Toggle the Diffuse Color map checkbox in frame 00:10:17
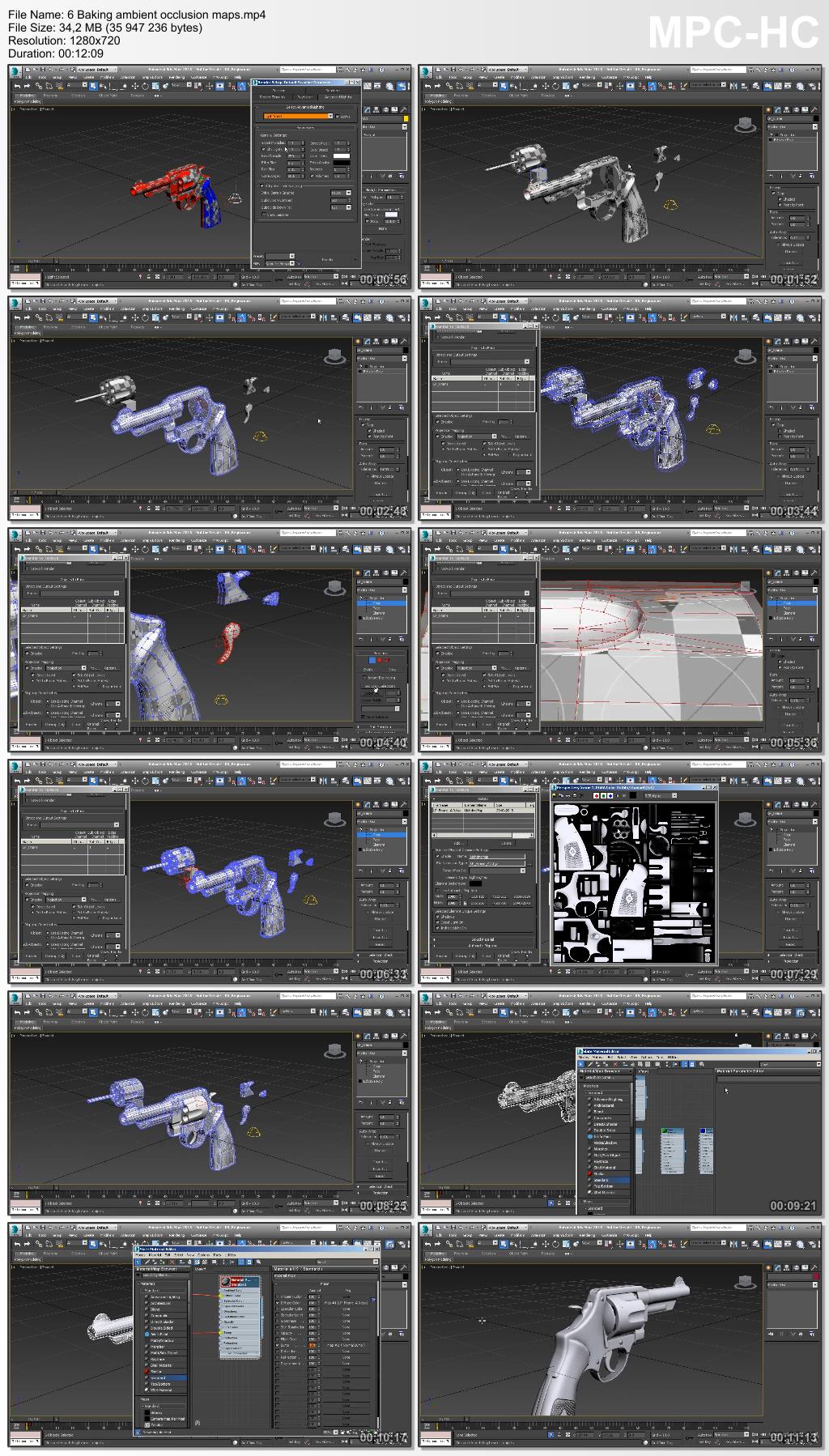The width and height of the screenshot is (829, 1456). [x=278, y=1303]
